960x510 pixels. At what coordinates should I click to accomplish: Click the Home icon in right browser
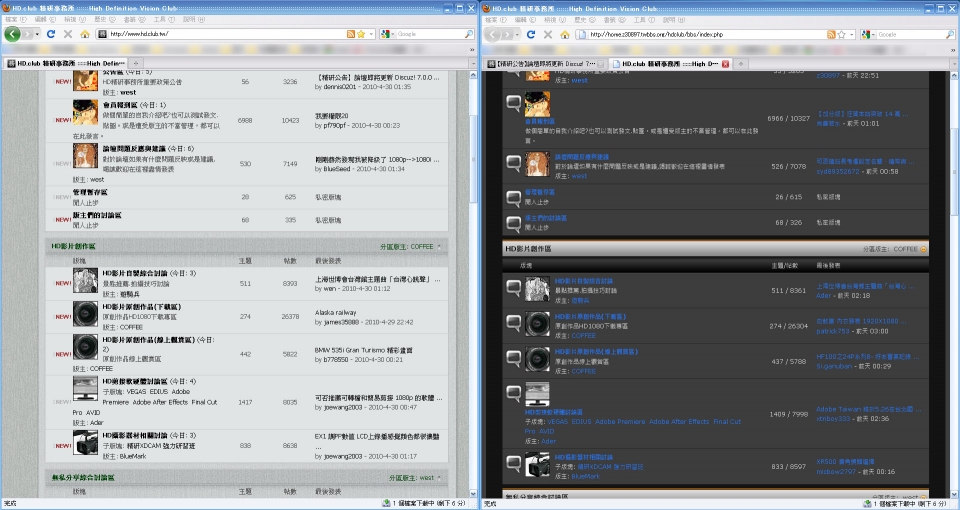[x=565, y=34]
